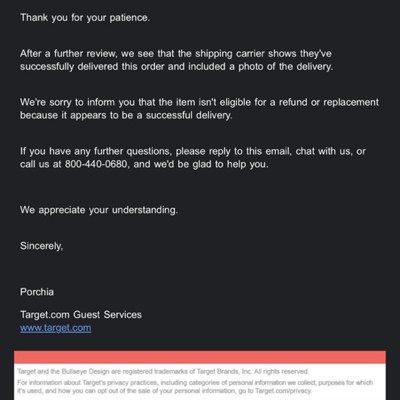Click the signature name Porchia
Screen dimensions: 400x400
(x=37, y=292)
